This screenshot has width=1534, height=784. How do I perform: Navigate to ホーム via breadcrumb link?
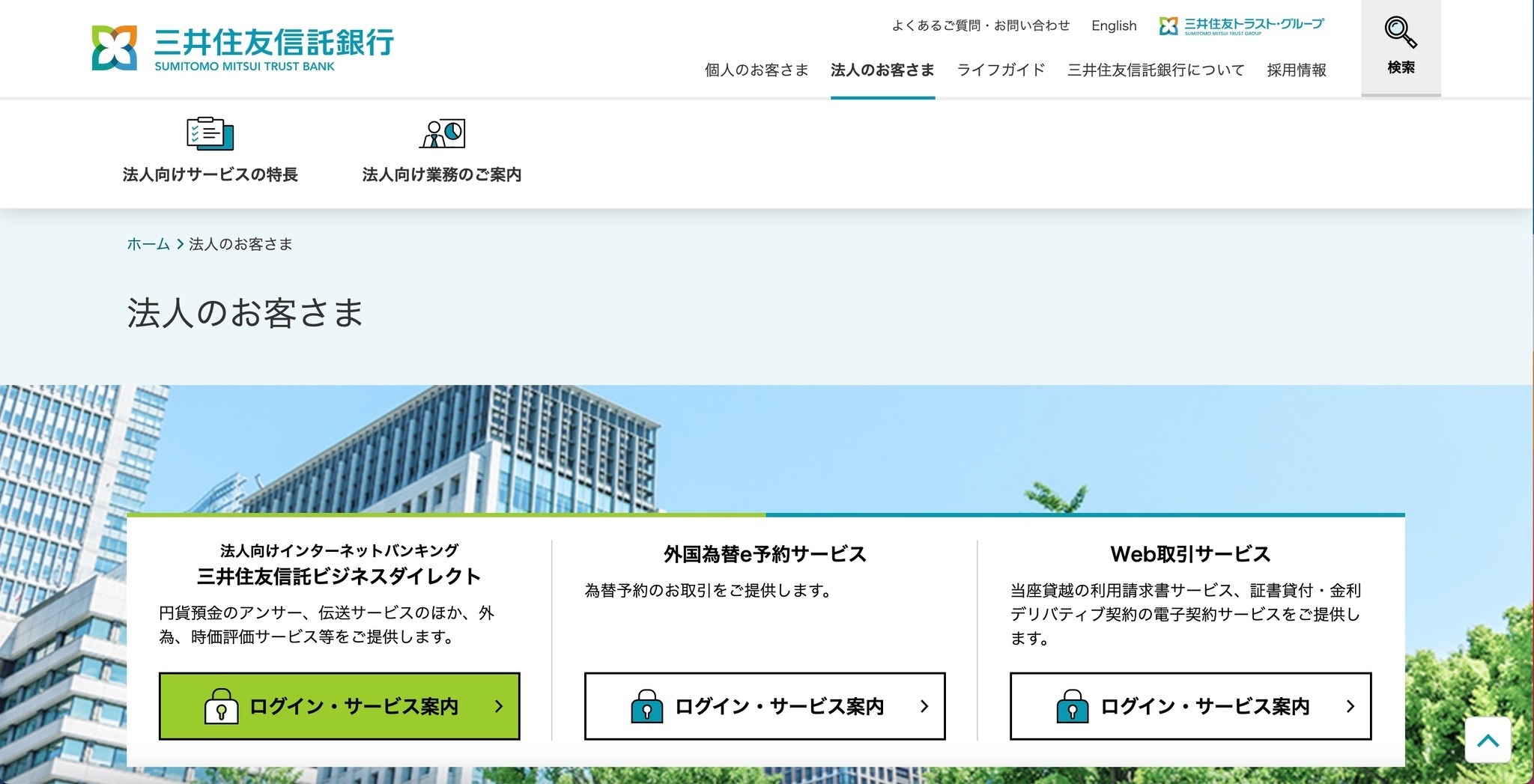click(148, 244)
